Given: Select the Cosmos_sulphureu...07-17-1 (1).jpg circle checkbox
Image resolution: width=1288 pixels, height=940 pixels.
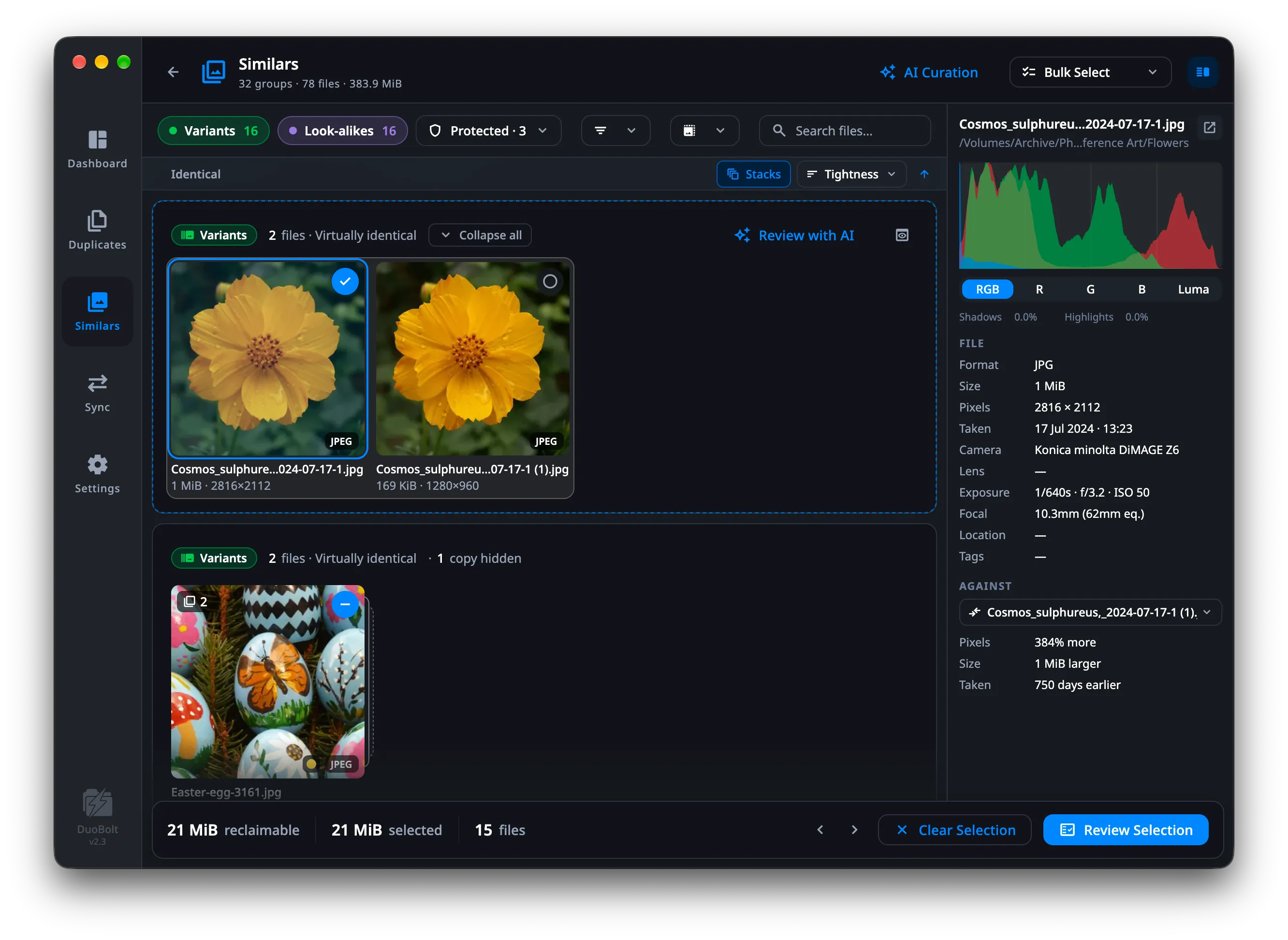Looking at the screenshot, I should coord(550,281).
